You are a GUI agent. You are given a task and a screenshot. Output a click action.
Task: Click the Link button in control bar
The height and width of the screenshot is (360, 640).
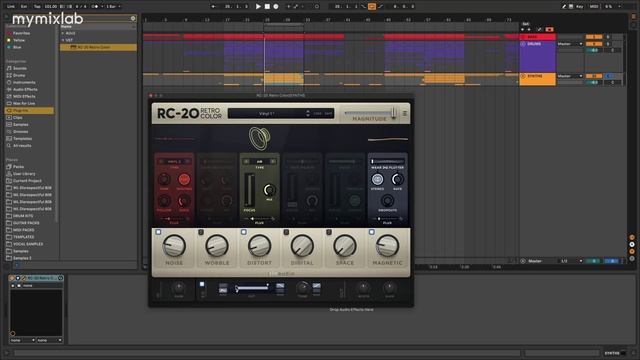11,7
